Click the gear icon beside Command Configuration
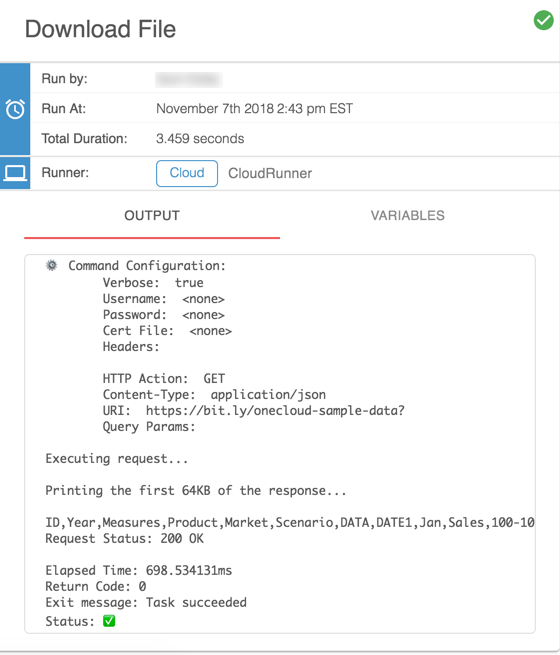Image resolution: width=560 pixels, height=655 pixels. (51, 265)
